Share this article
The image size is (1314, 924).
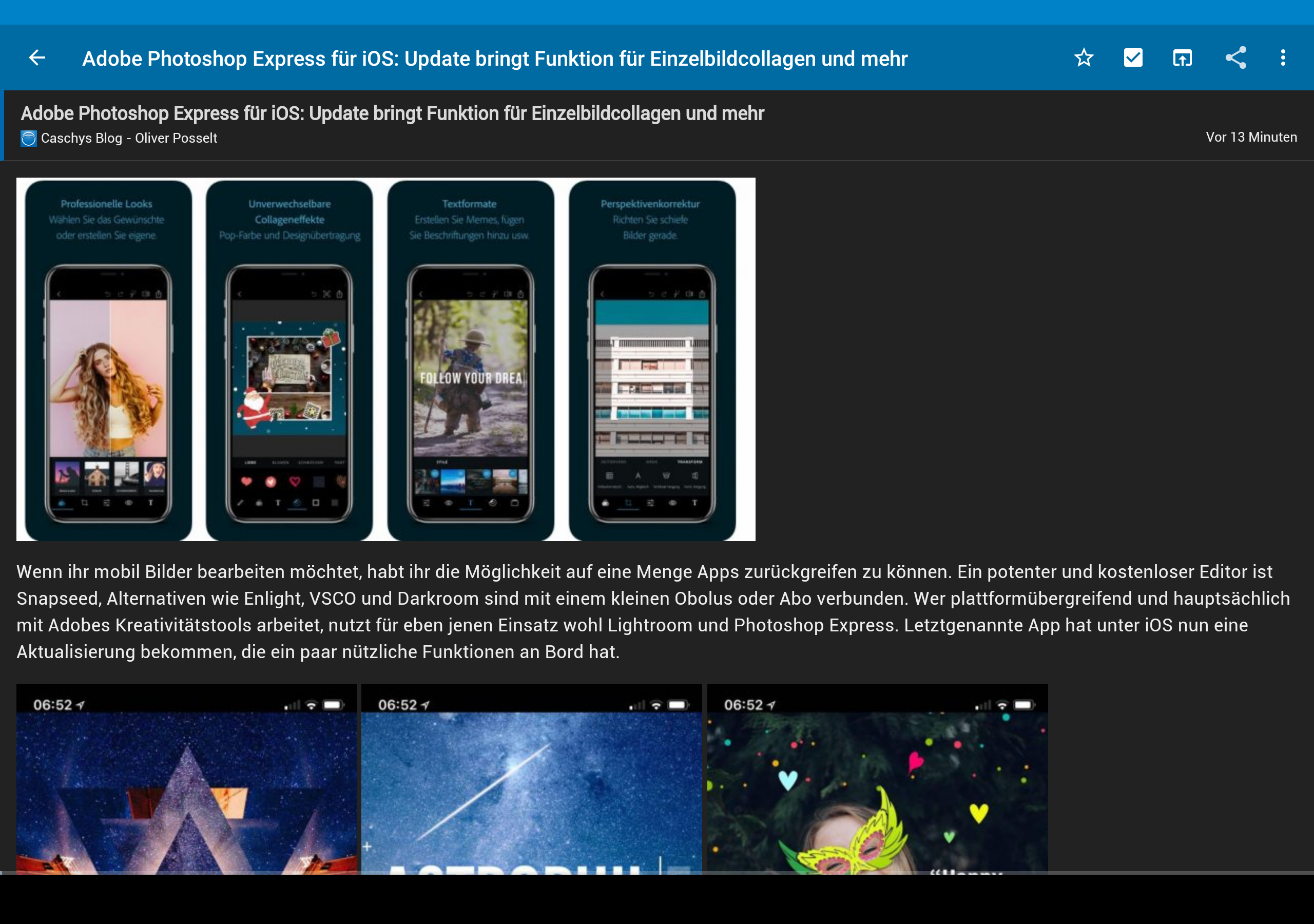coord(1235,58)
